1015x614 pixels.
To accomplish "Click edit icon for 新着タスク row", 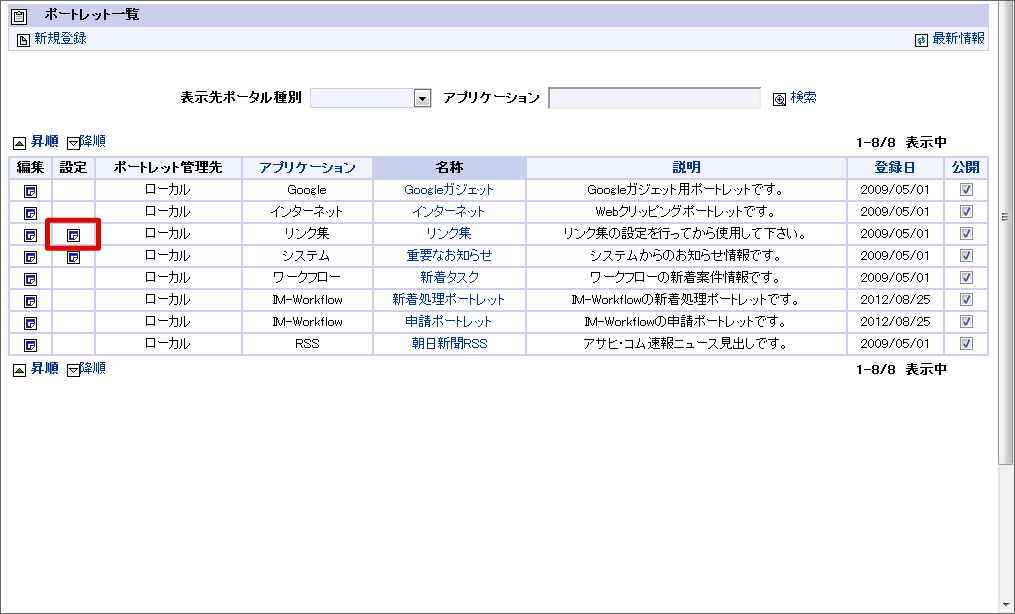I will (30, 280).
